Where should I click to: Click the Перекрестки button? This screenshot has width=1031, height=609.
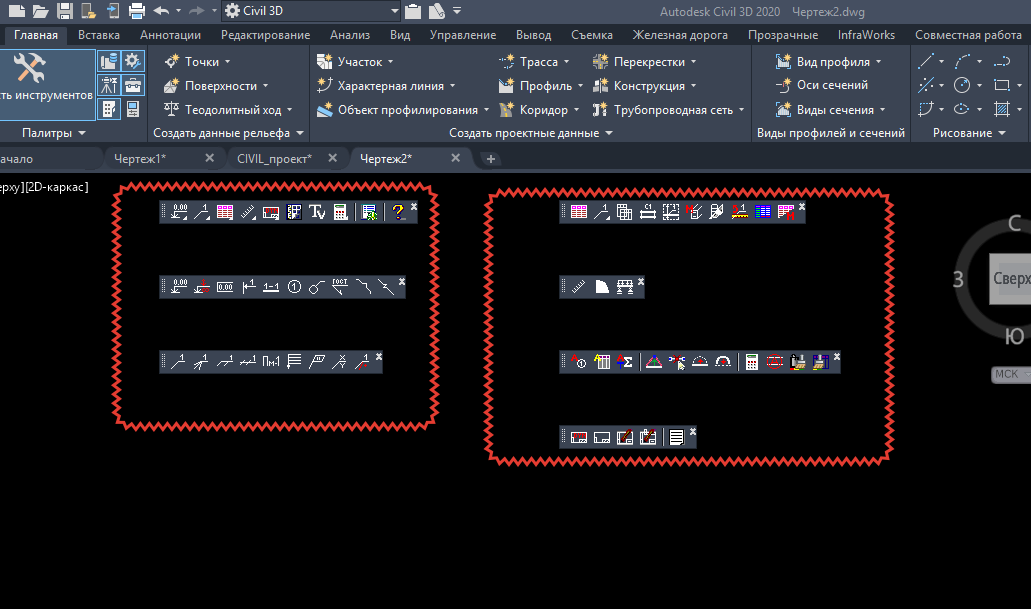pos(639,62)
